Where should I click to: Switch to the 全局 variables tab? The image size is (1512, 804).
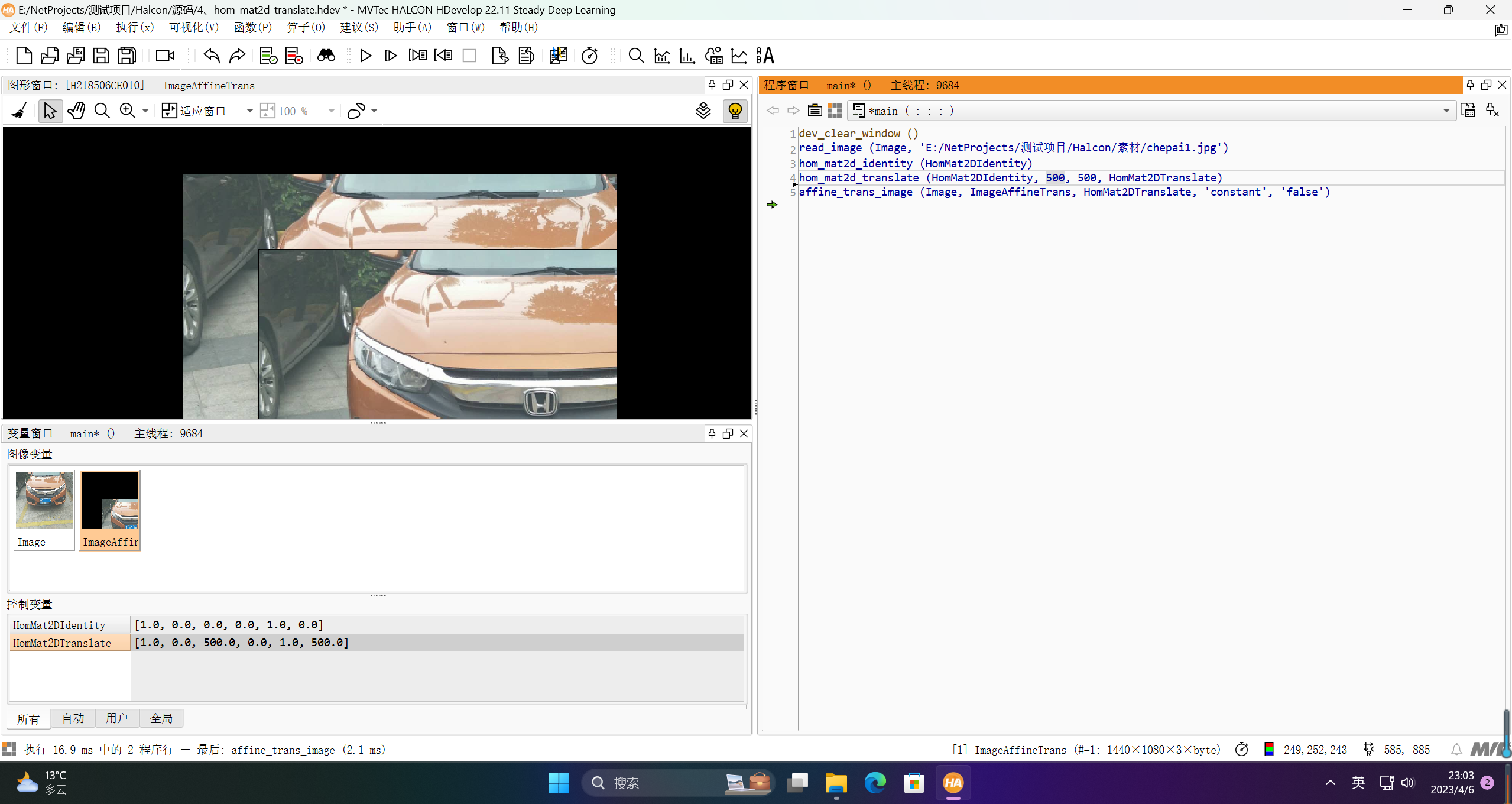point(161,718)
